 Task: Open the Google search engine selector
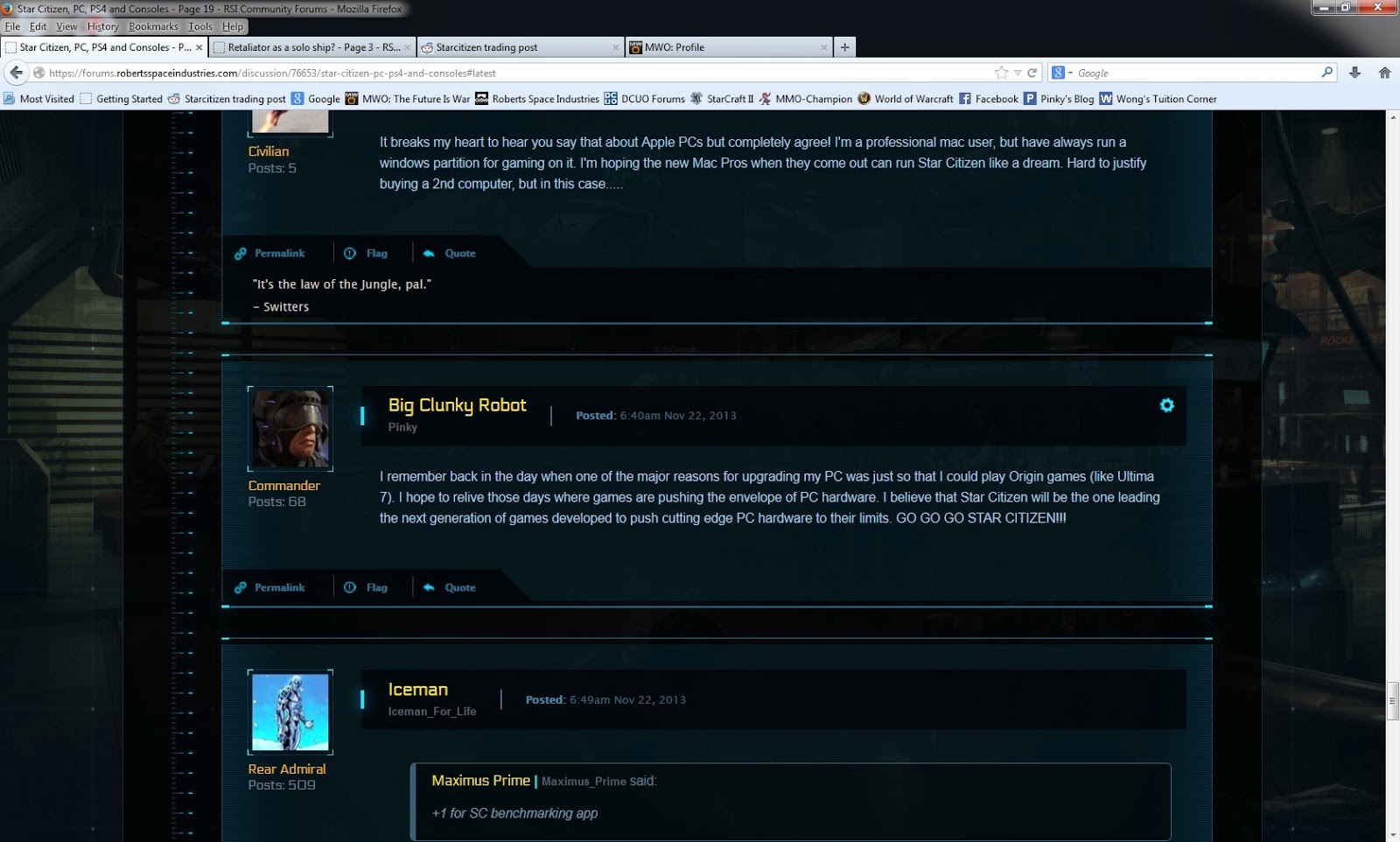[1062, 73]
